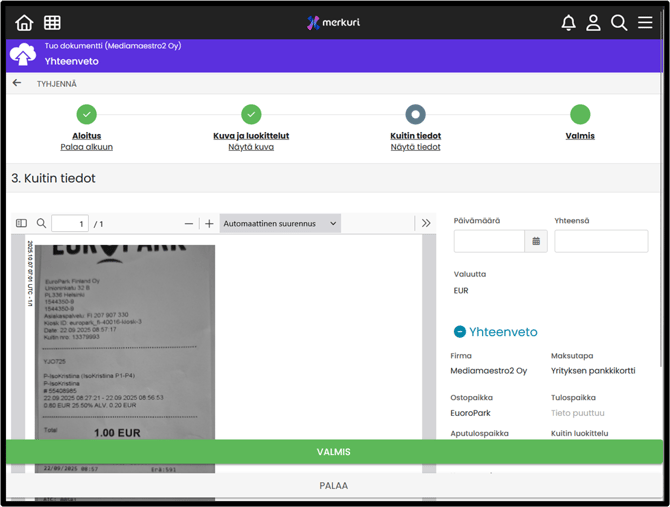Toggle the PDF viewer sidebar
The image size is (670, 507).
21,224
